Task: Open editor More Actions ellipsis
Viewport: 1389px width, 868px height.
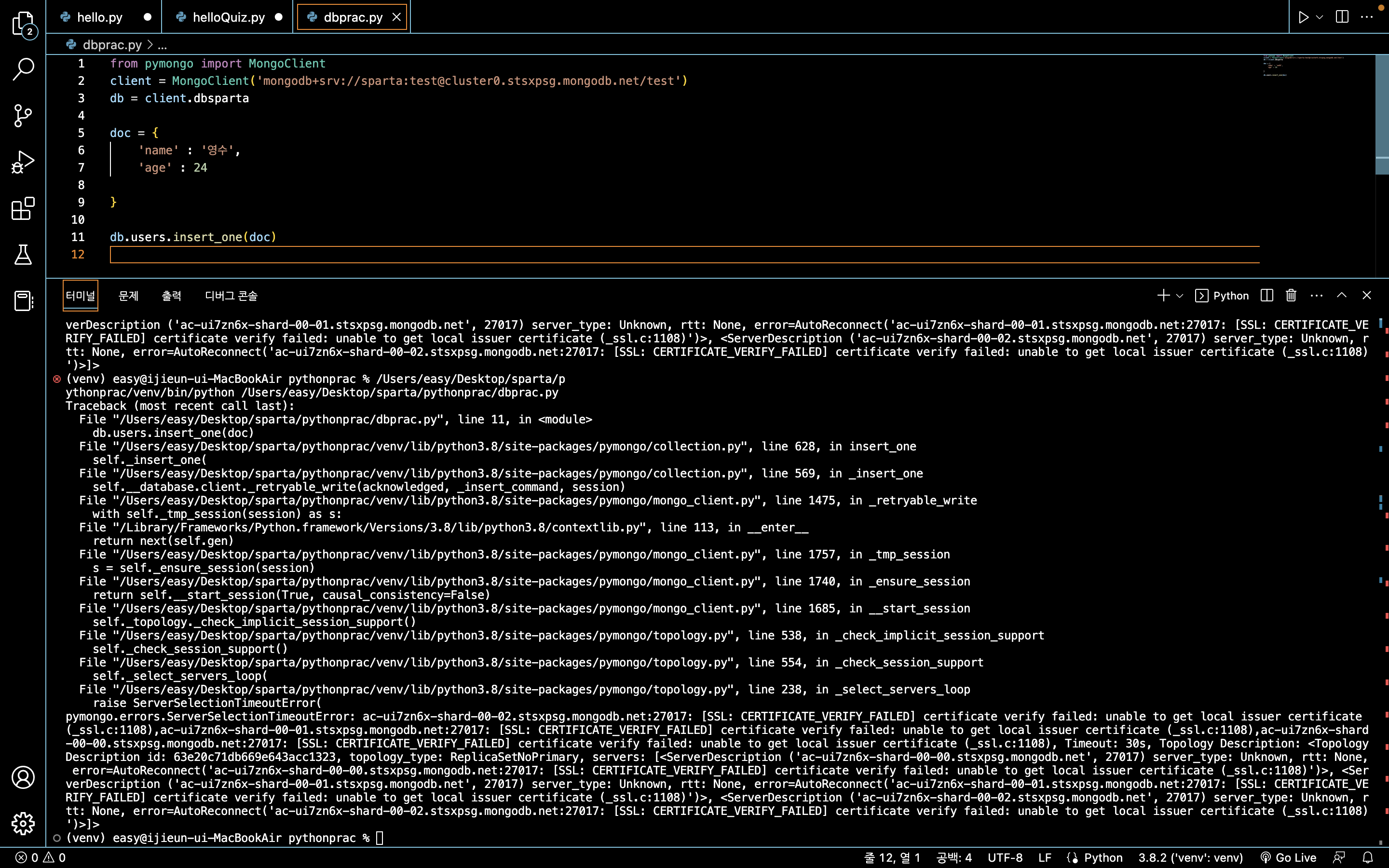Action: click(x=1367, y=17)
